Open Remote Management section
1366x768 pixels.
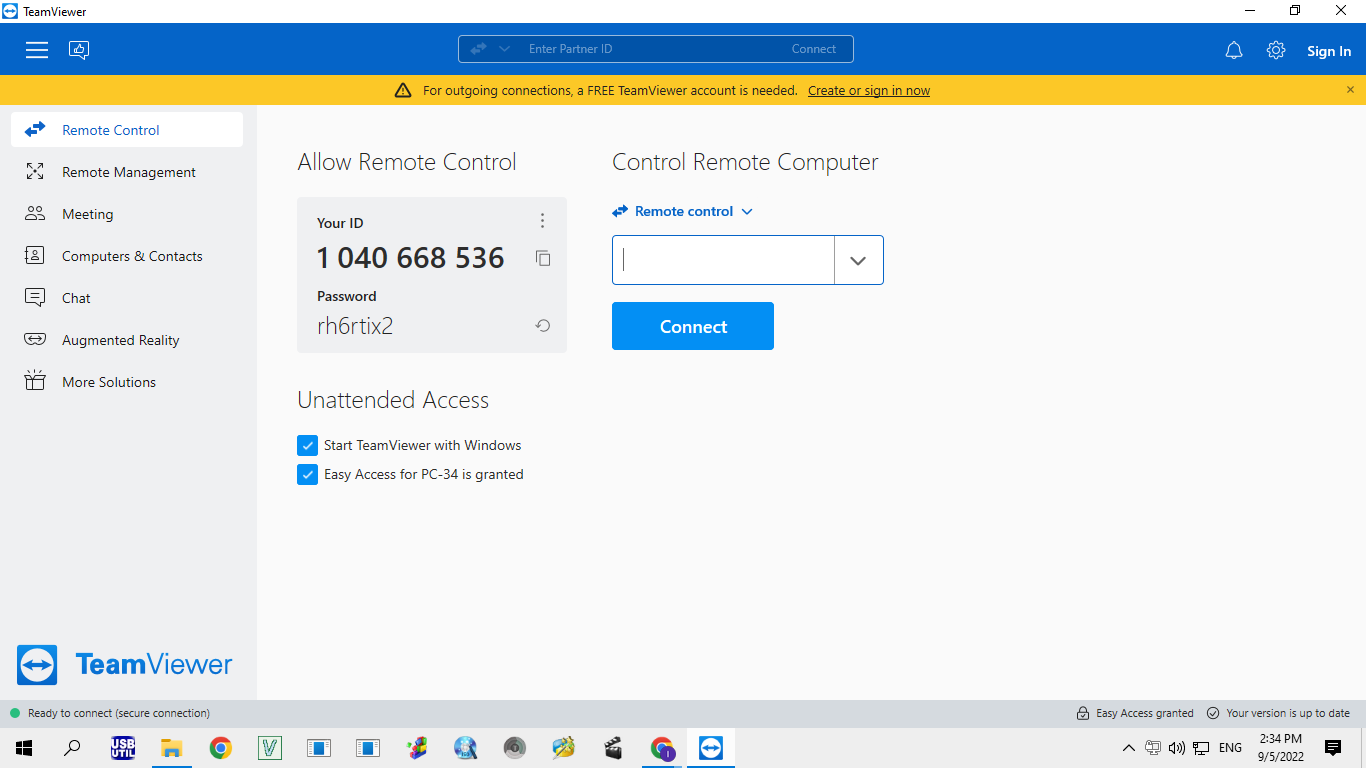[127, 172]
